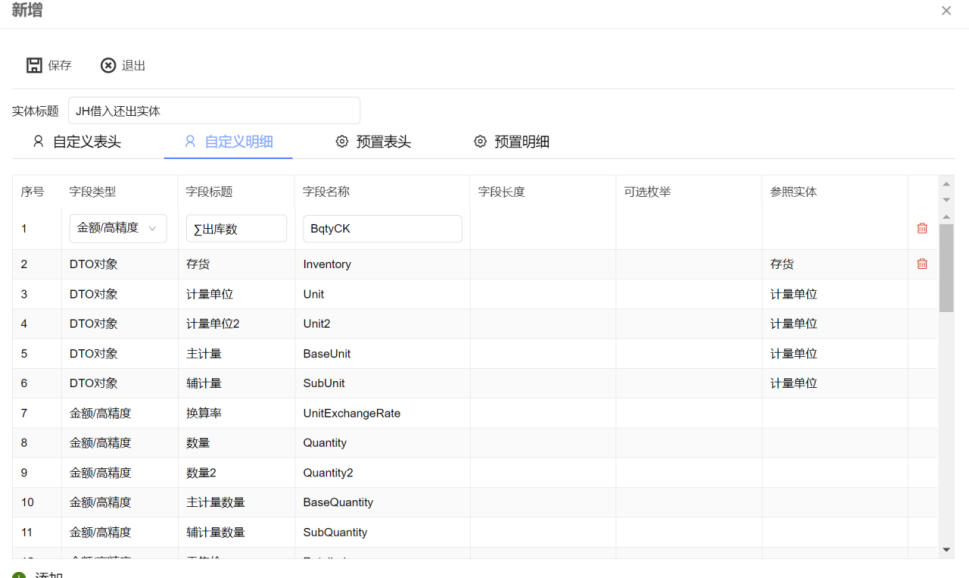Click the 退出 exit icon

tap(107, 64)
